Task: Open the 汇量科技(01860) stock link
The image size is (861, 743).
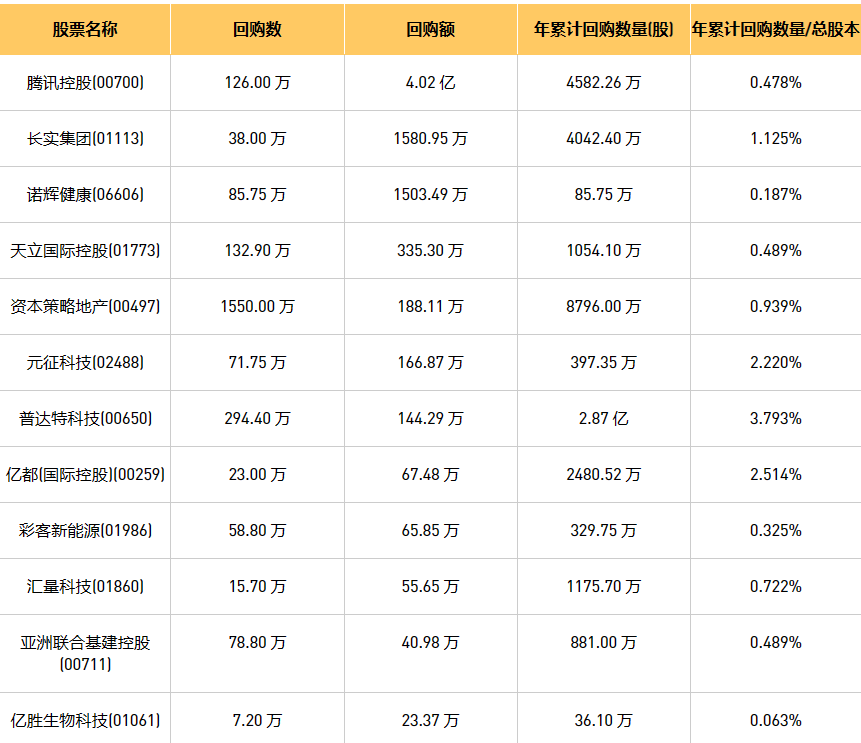Action: click(x=85, y=587)
